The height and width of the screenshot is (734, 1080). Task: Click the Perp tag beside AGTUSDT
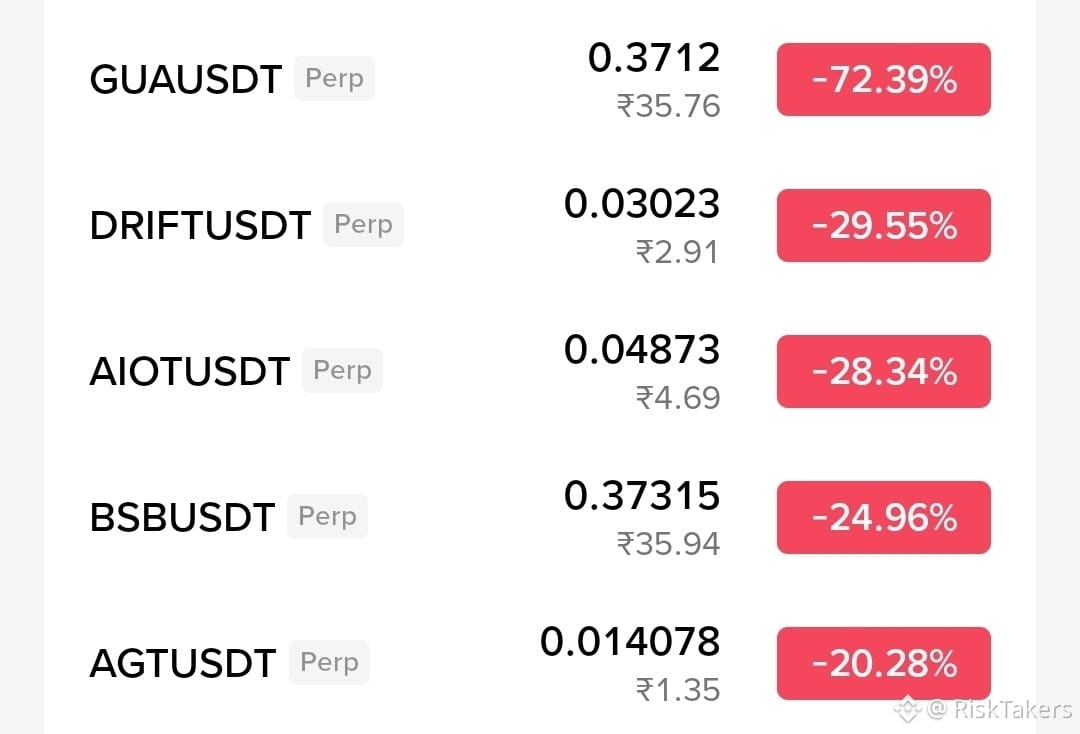pyautogui.click(x=329, y=662)
